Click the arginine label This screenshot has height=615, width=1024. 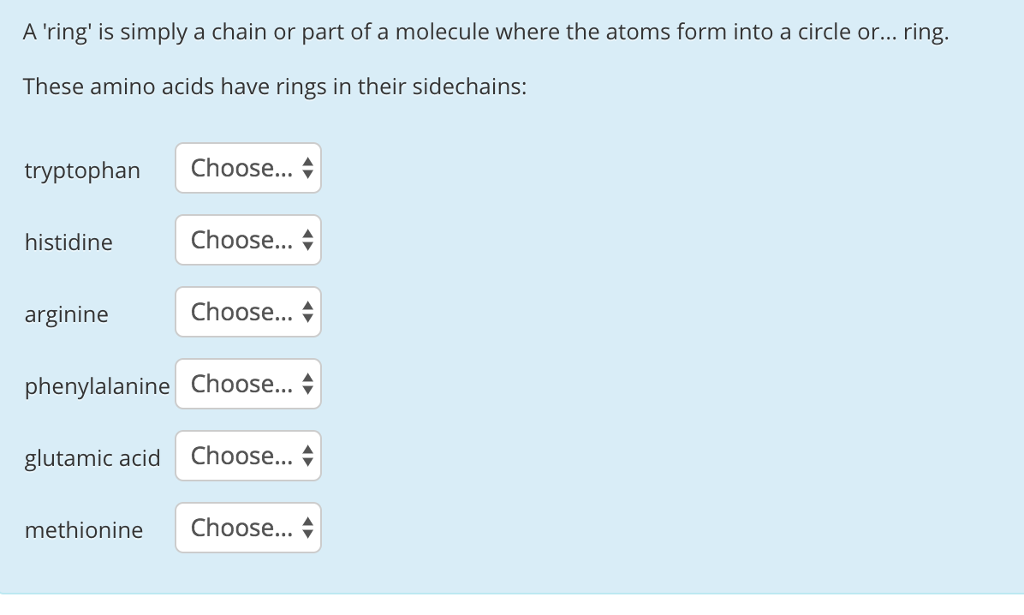66,315
